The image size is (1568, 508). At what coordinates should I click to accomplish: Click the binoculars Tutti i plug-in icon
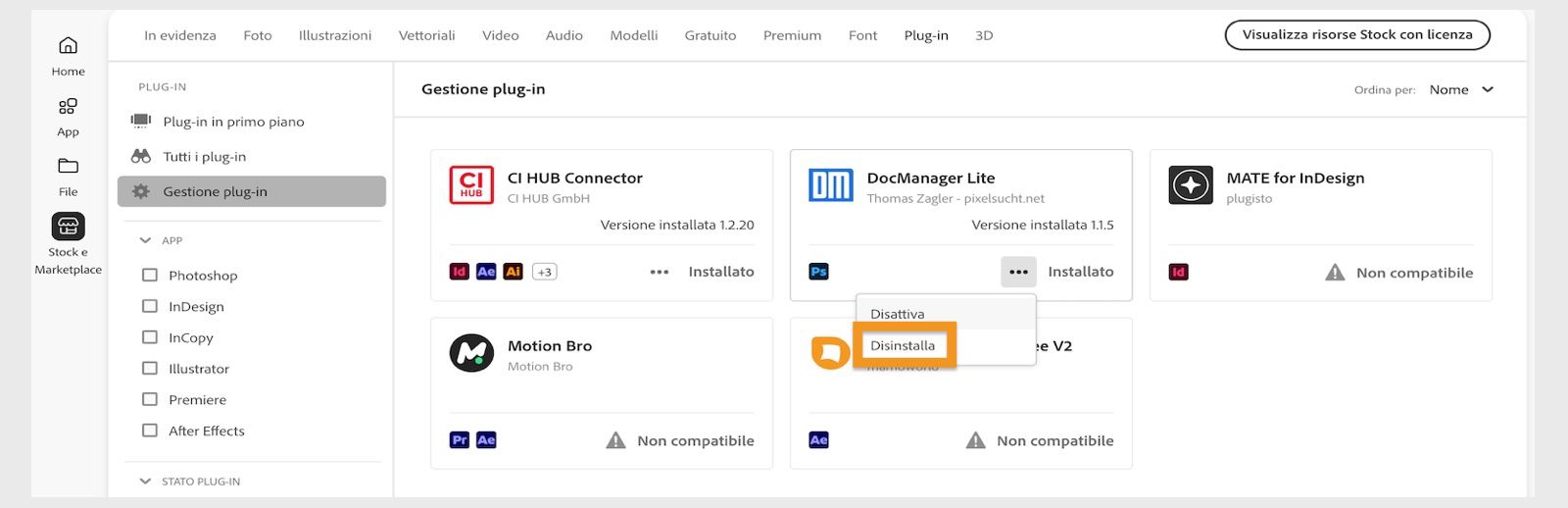click(141, 156)
